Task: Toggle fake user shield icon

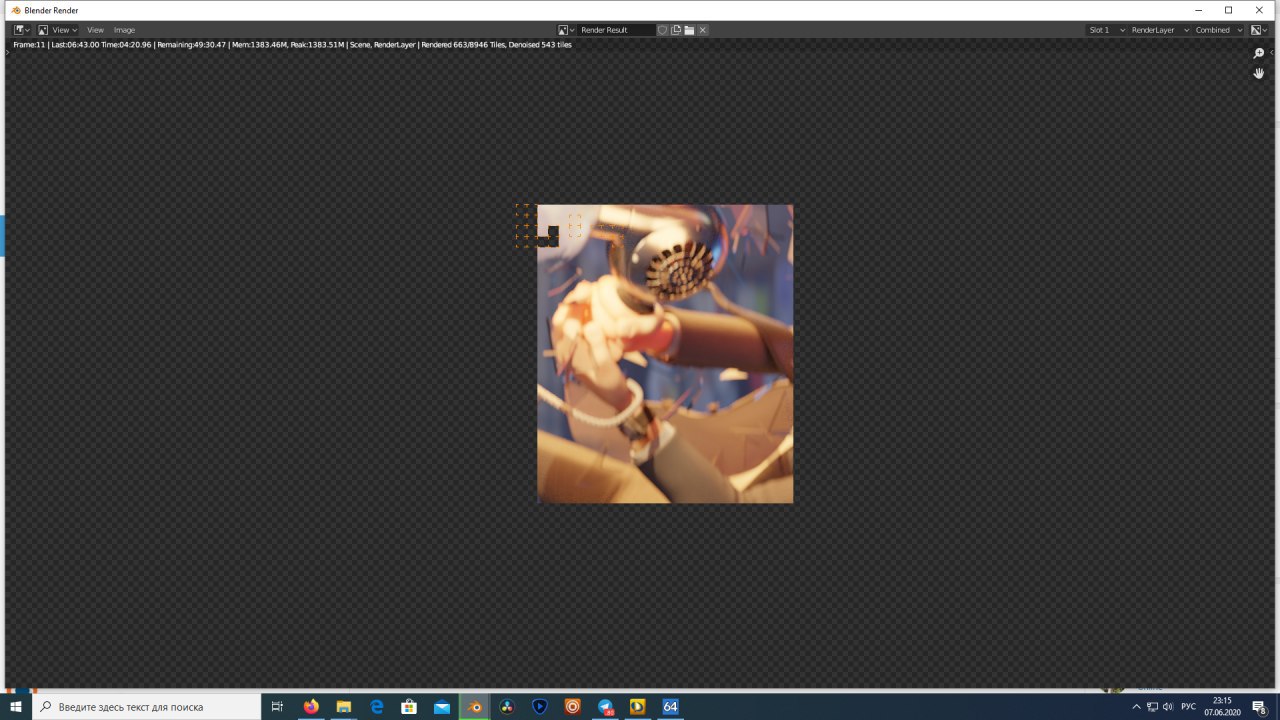Action: point(663,30)
